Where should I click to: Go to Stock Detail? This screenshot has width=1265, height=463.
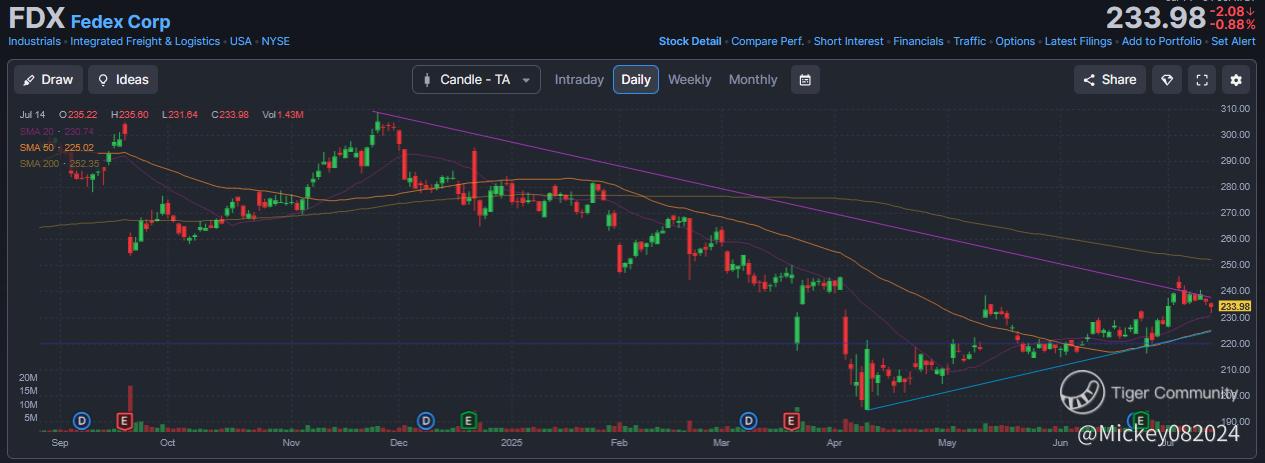point(690,42)
